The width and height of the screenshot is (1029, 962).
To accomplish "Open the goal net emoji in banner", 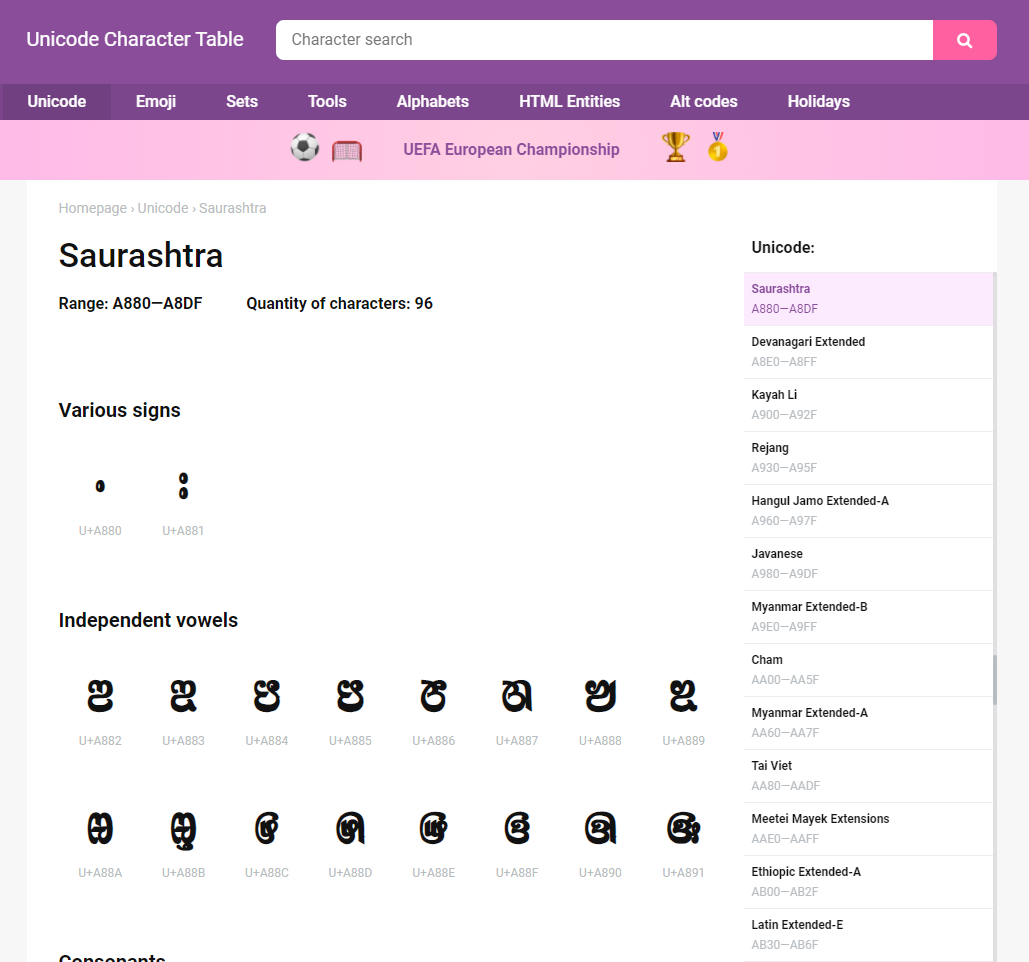I will (347, 150).
